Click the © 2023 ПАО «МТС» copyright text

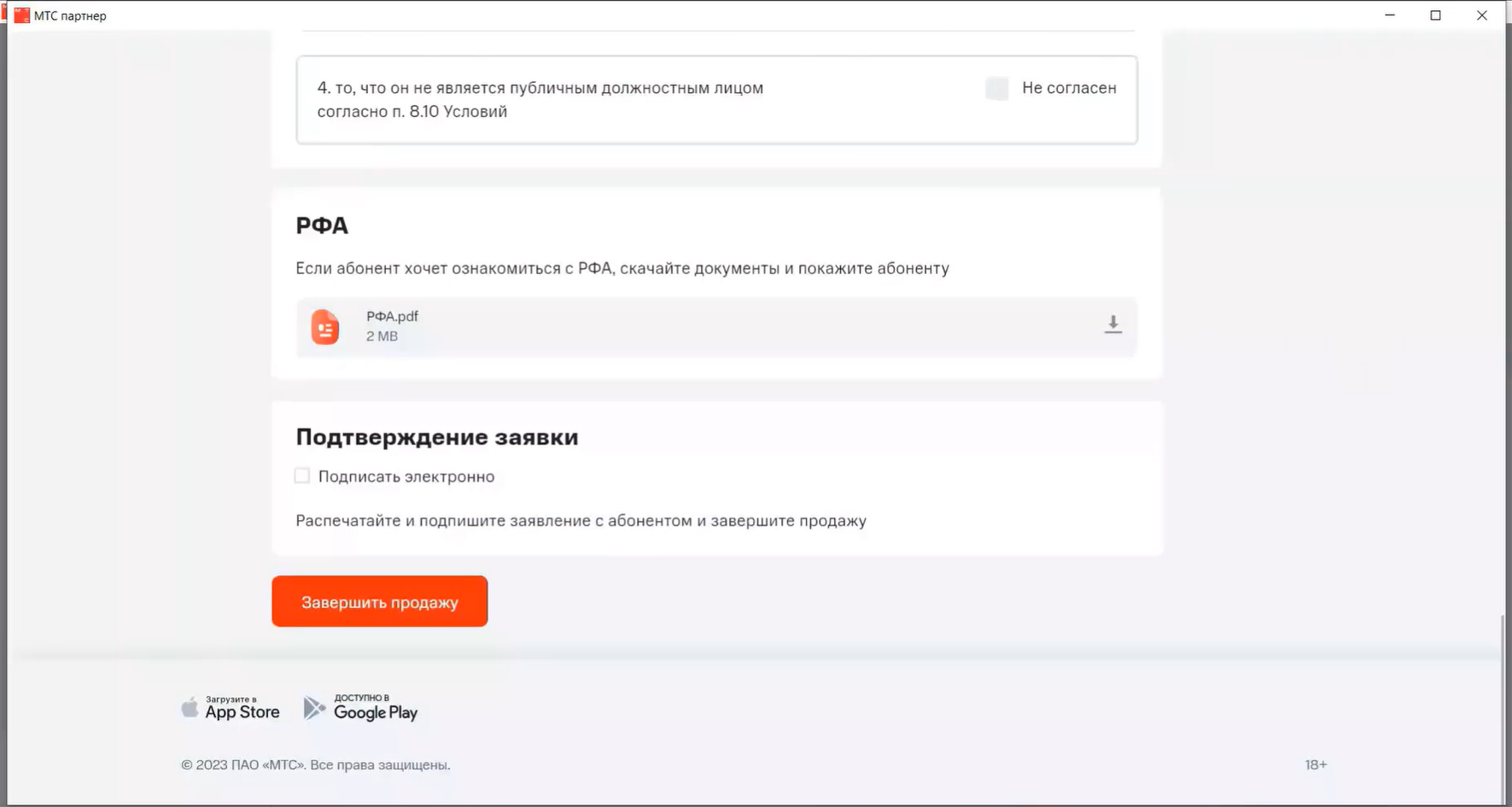click(316, 765)
